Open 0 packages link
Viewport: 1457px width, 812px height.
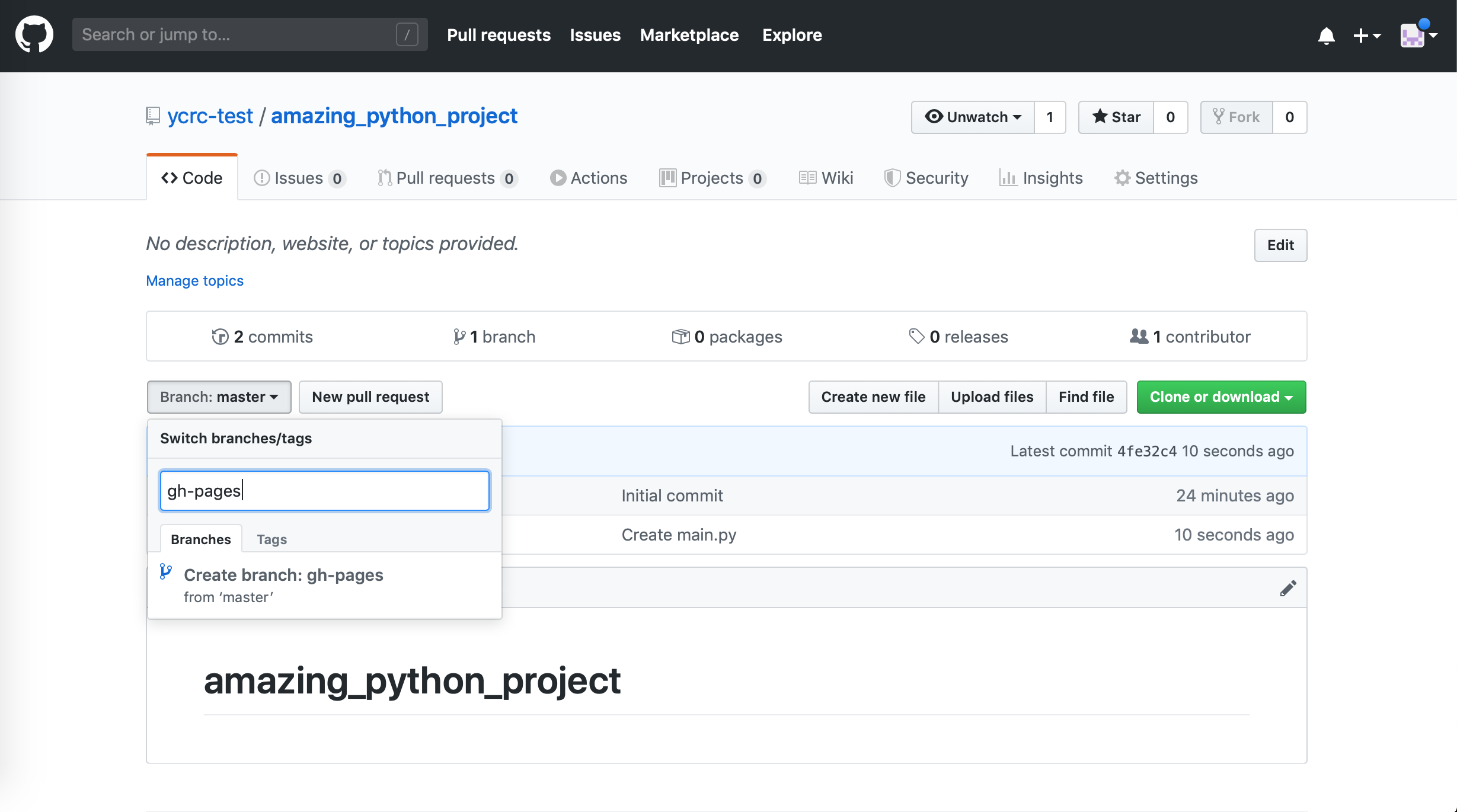tap(727, 337)
